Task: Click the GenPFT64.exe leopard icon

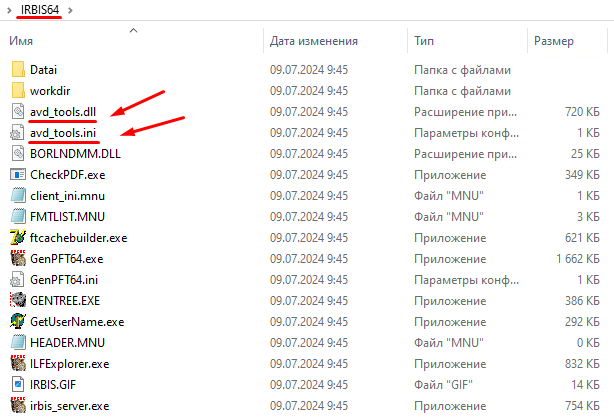Action: (x=18, y=258)
